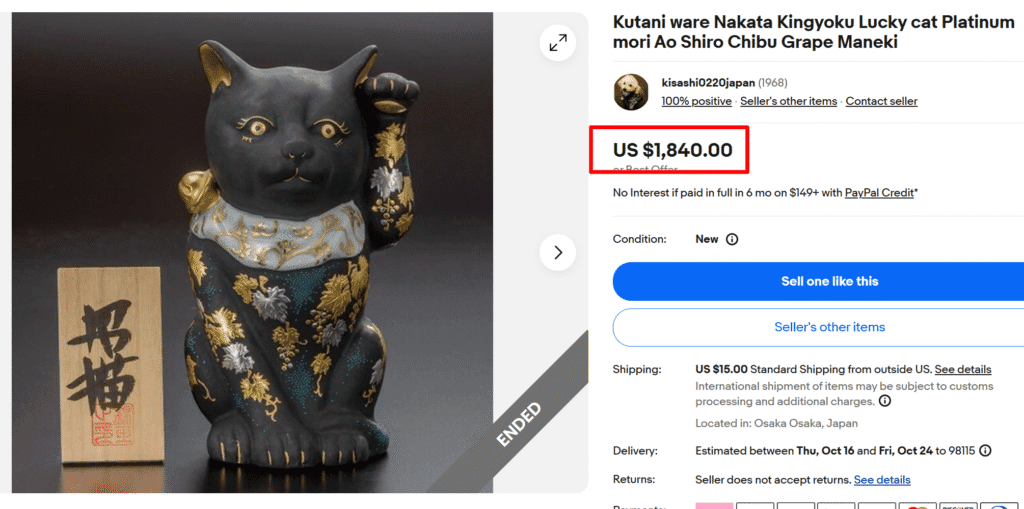Open the Condition info icon
1024x509 pixels.
coord(731,240)
